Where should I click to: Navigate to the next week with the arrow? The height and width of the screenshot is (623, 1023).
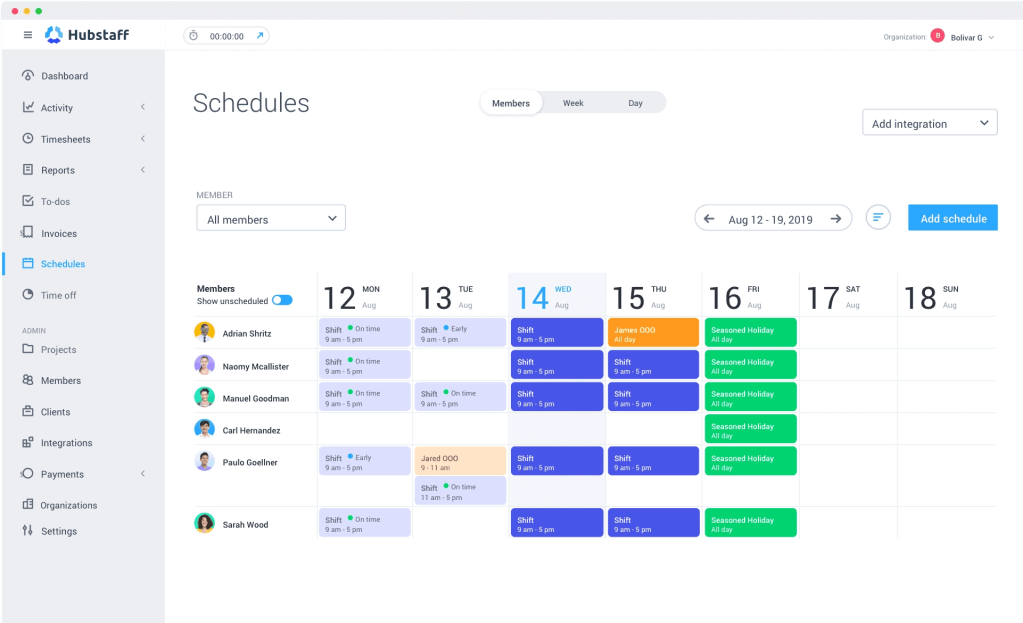(x=835, y=217)
